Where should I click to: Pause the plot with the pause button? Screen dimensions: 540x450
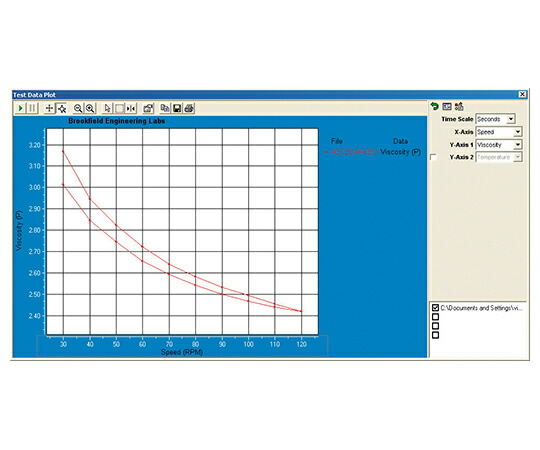click(x=32, y=108)
